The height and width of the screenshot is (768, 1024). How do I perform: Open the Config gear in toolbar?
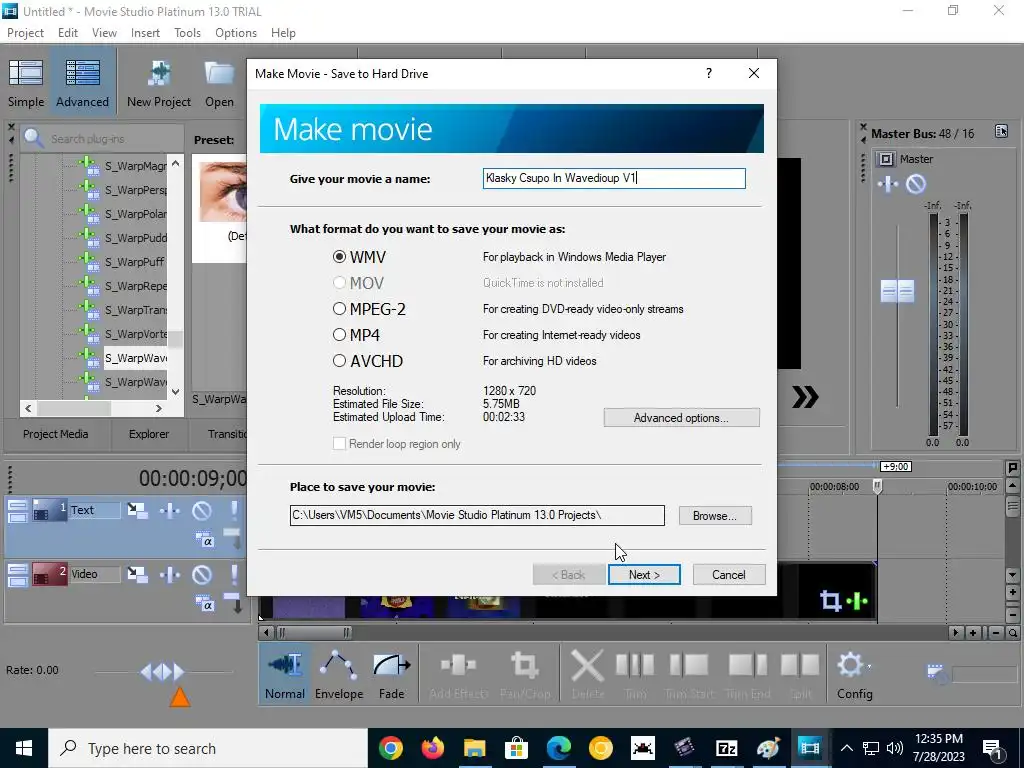coord(854,675)
